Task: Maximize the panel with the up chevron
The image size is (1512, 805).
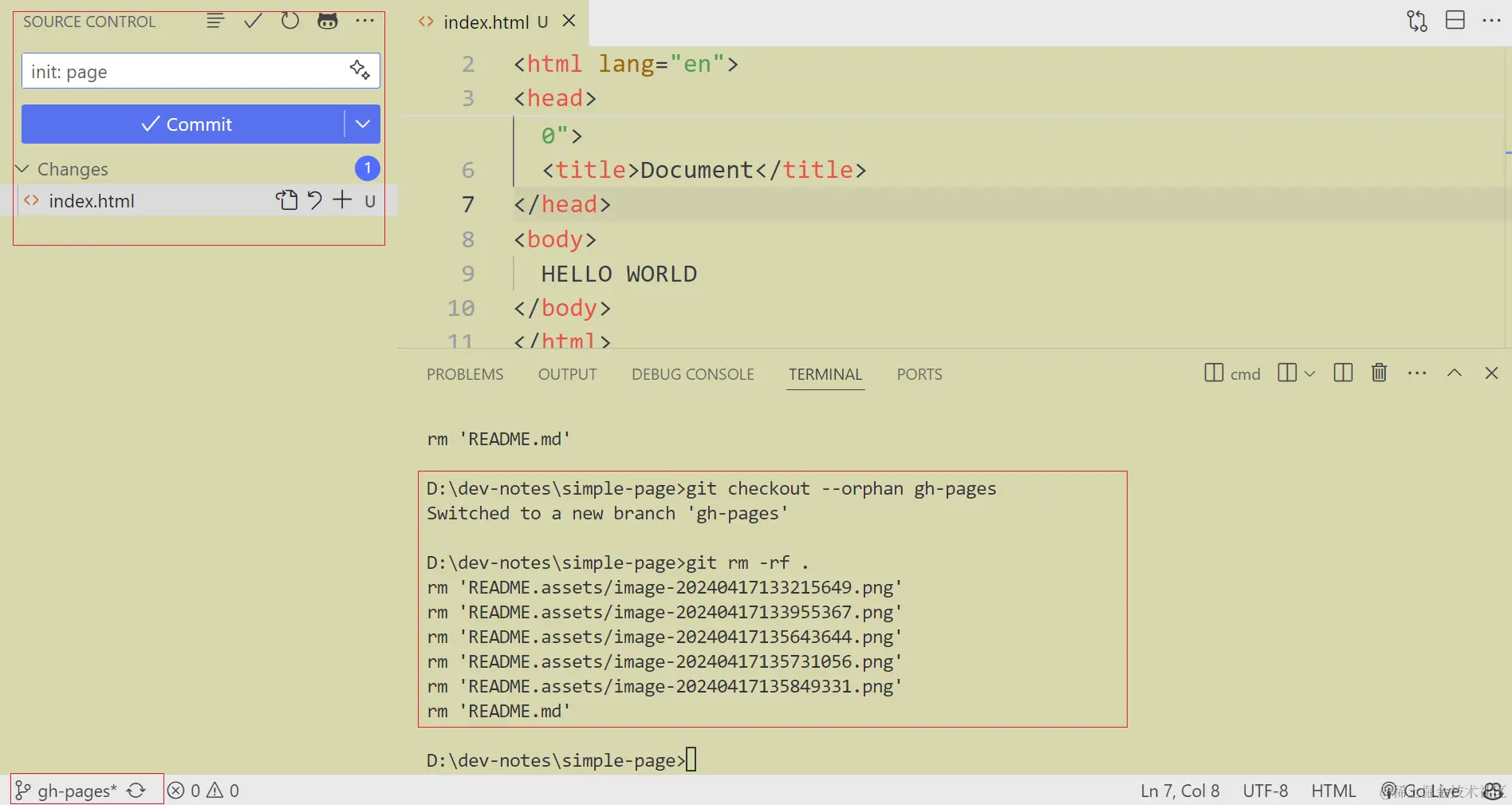Action: pos(1455,373)
